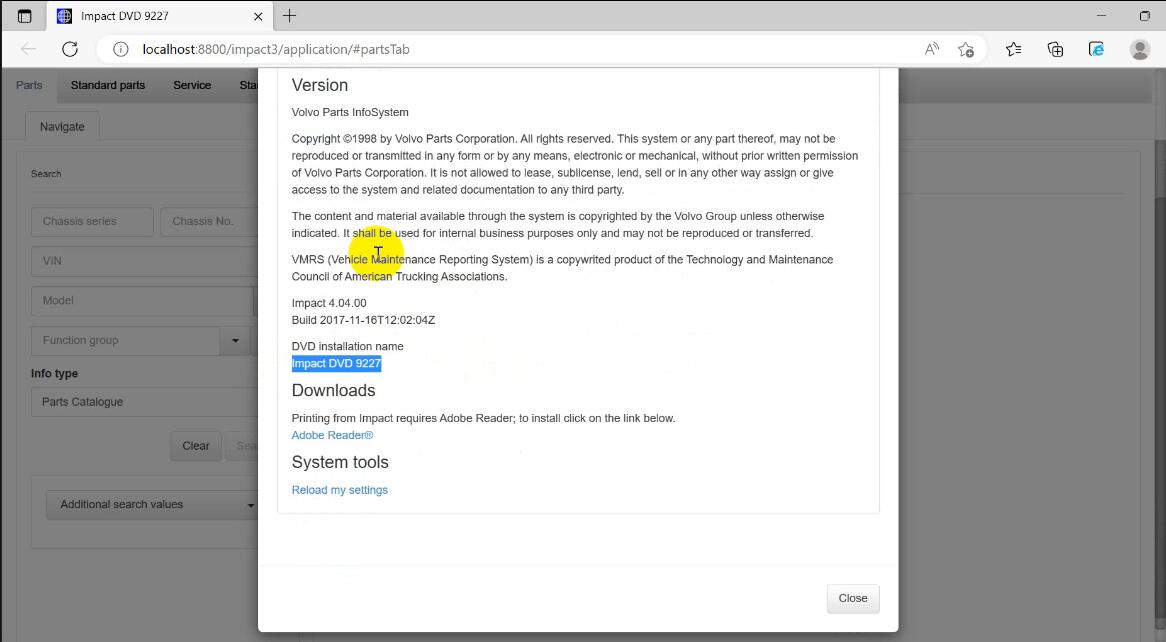Open the Parts Catalogue info type dropdown
The width and height of the screenshot is (1166, 642).
click(x=145, y=402)
